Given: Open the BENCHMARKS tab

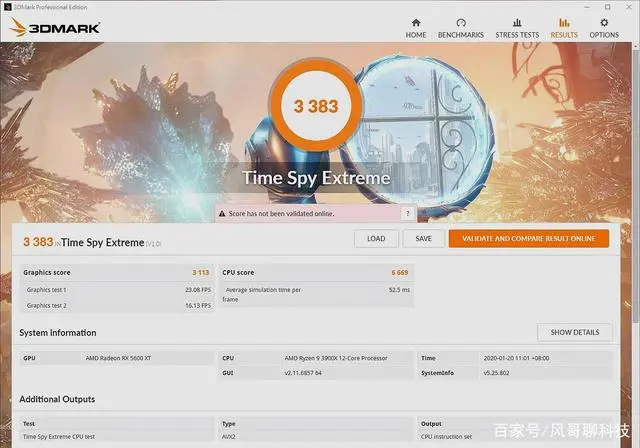Looking at the screenshot, I should pos(460,29).
